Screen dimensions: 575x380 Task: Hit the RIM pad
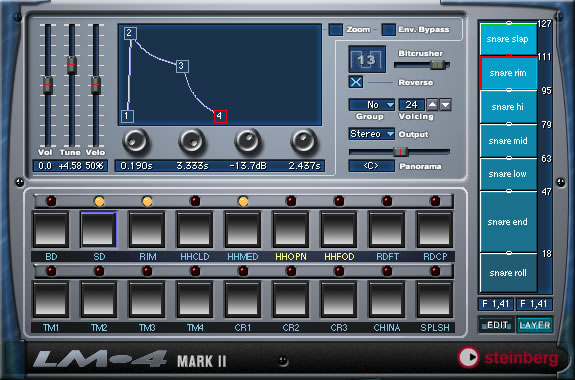coord(147,229)
